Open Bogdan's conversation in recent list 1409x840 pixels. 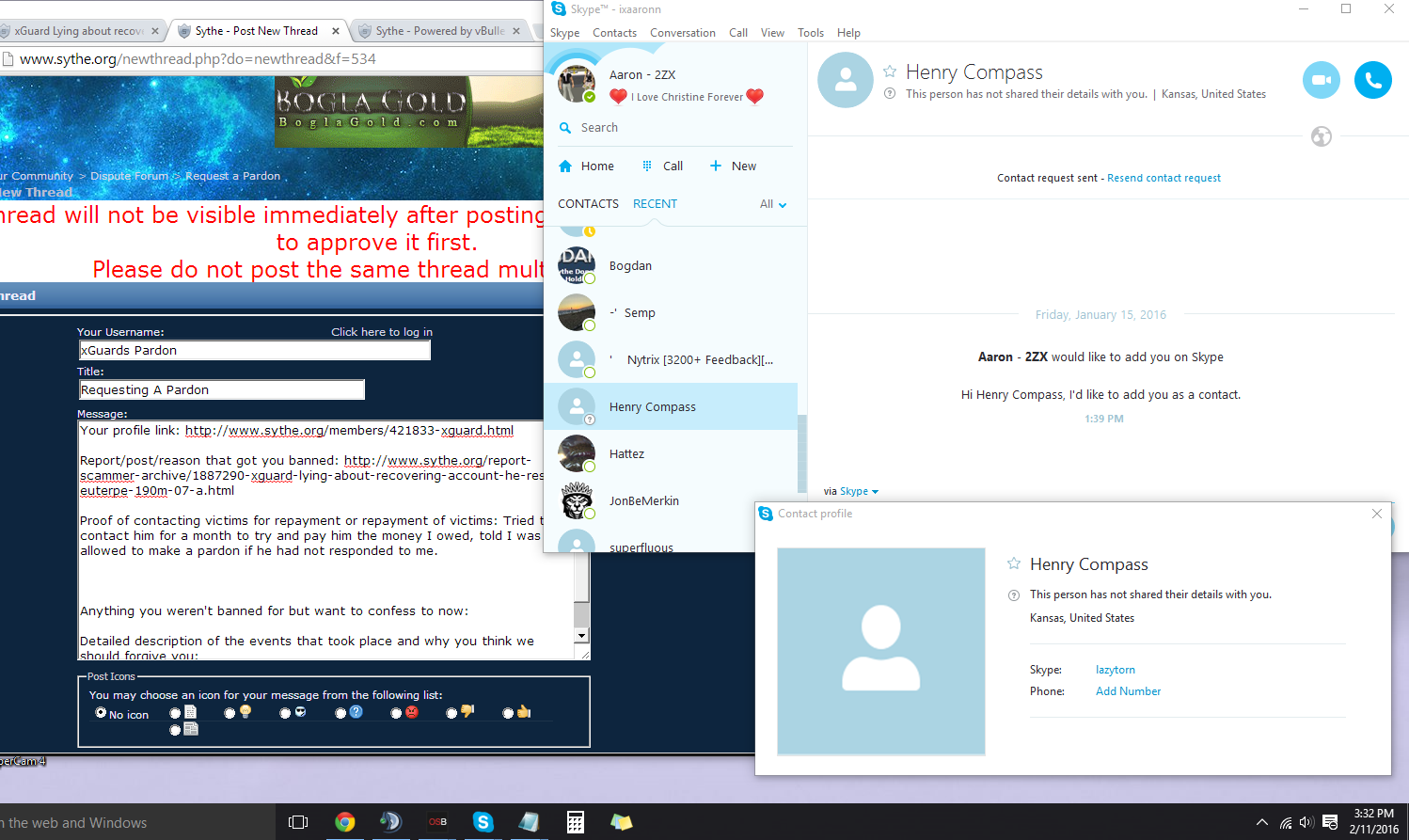[671, 266]
